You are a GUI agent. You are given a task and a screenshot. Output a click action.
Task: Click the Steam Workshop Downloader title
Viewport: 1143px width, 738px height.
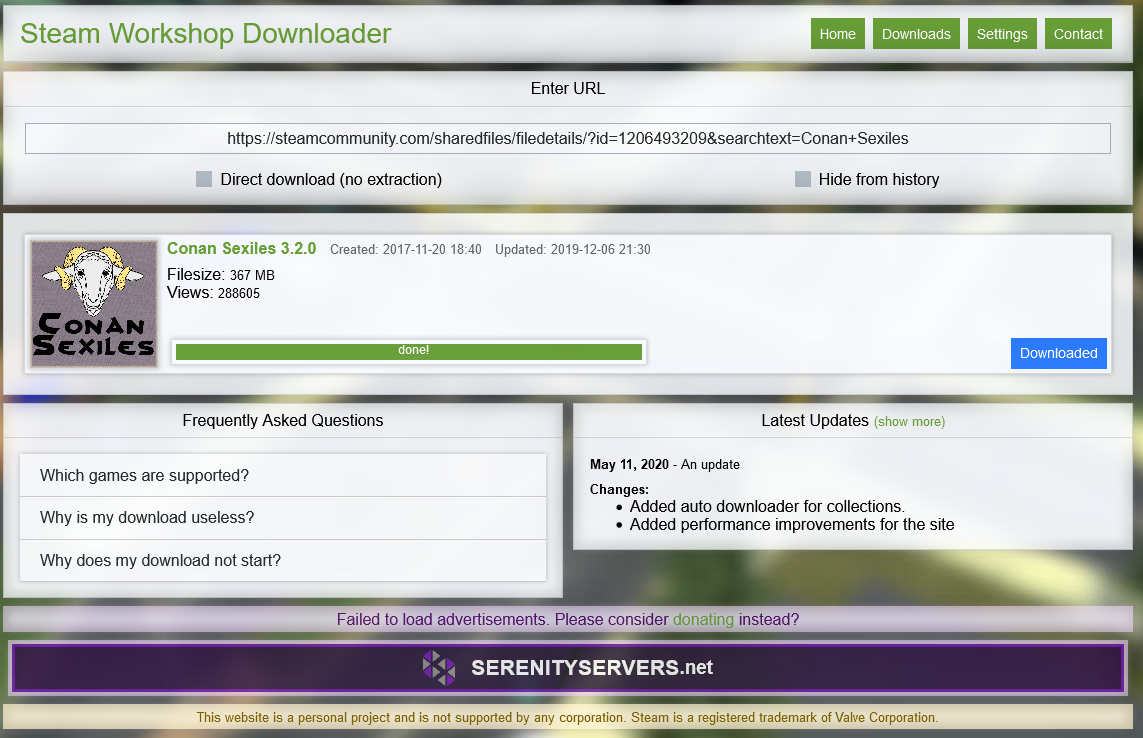point(206,34)
